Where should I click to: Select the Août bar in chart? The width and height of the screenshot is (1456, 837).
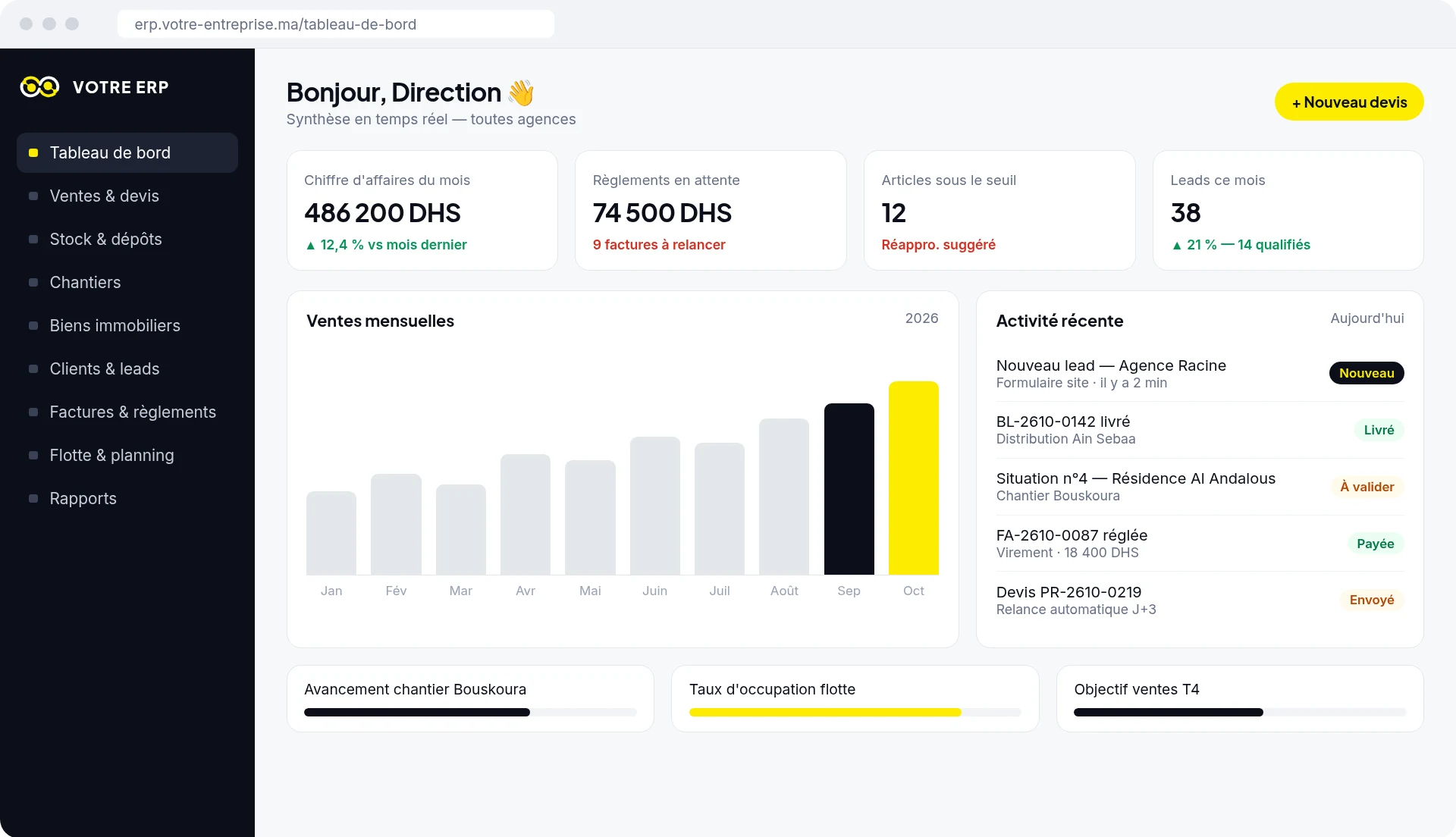[x=784, y=497]
